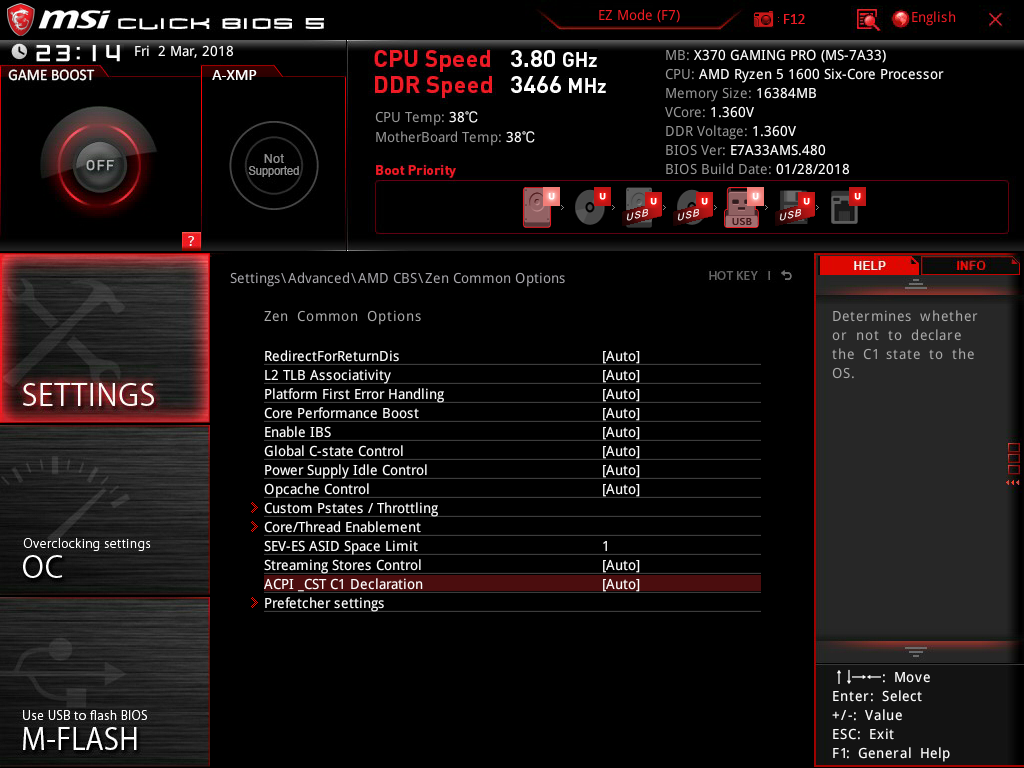This screenshot has height=768, width=1024.
Task: Click the DDR Speed 3466 MHz readout
Action: [x=490, y=86]
